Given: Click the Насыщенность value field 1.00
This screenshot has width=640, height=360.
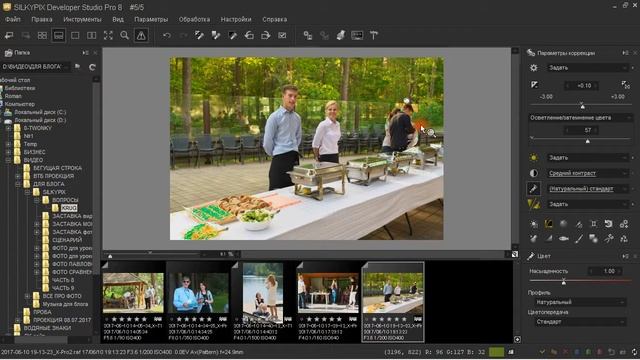Looking at the screenshot, I should pos(609,271).
